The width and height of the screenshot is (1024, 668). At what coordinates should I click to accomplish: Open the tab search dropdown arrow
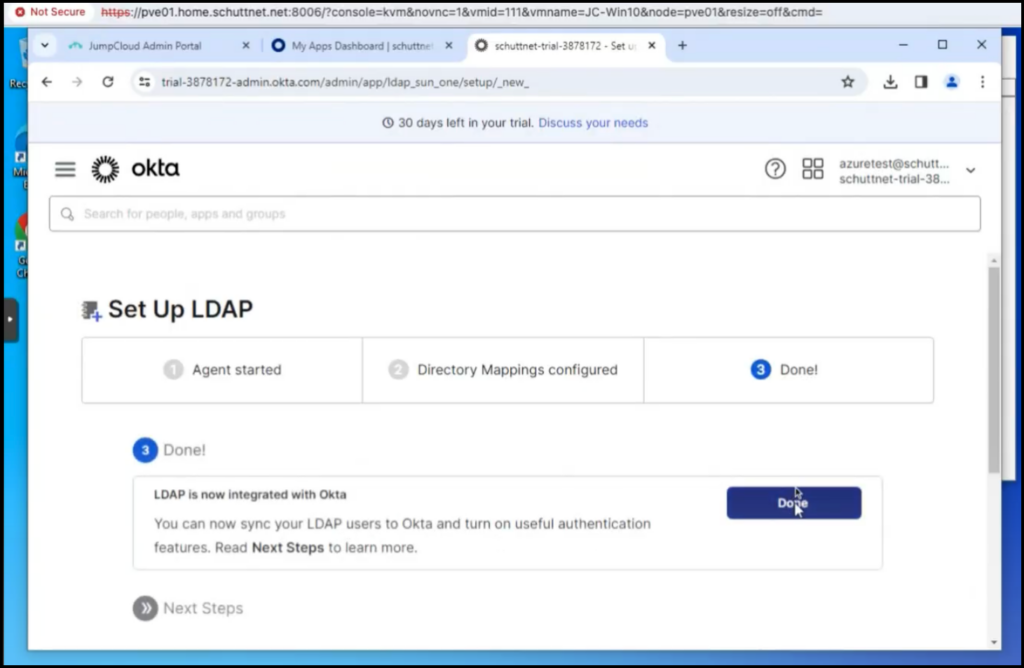point(44,46)
